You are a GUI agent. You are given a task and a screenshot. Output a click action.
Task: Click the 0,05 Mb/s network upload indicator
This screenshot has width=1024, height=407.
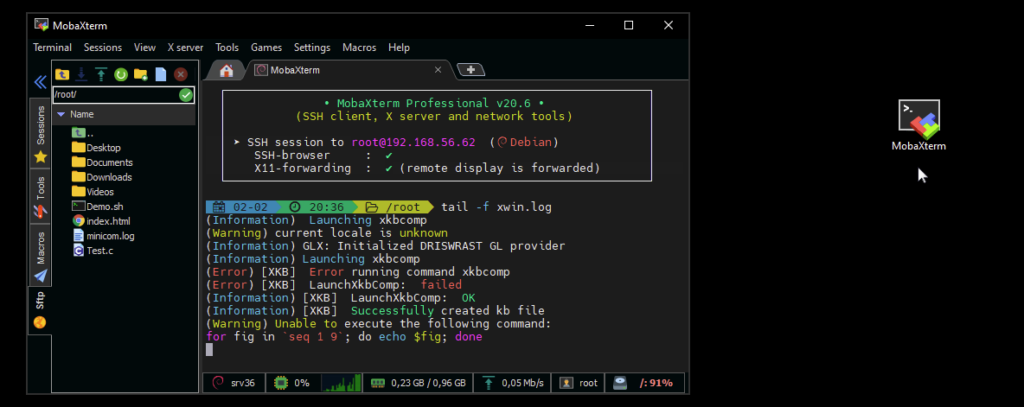[512, 383]
